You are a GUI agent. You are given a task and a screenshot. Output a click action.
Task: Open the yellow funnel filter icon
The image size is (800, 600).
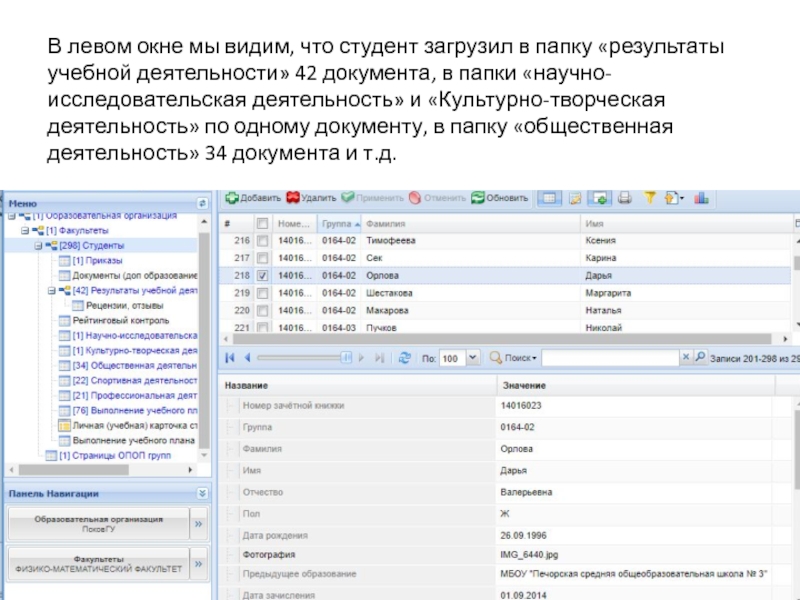pos(649,198)
